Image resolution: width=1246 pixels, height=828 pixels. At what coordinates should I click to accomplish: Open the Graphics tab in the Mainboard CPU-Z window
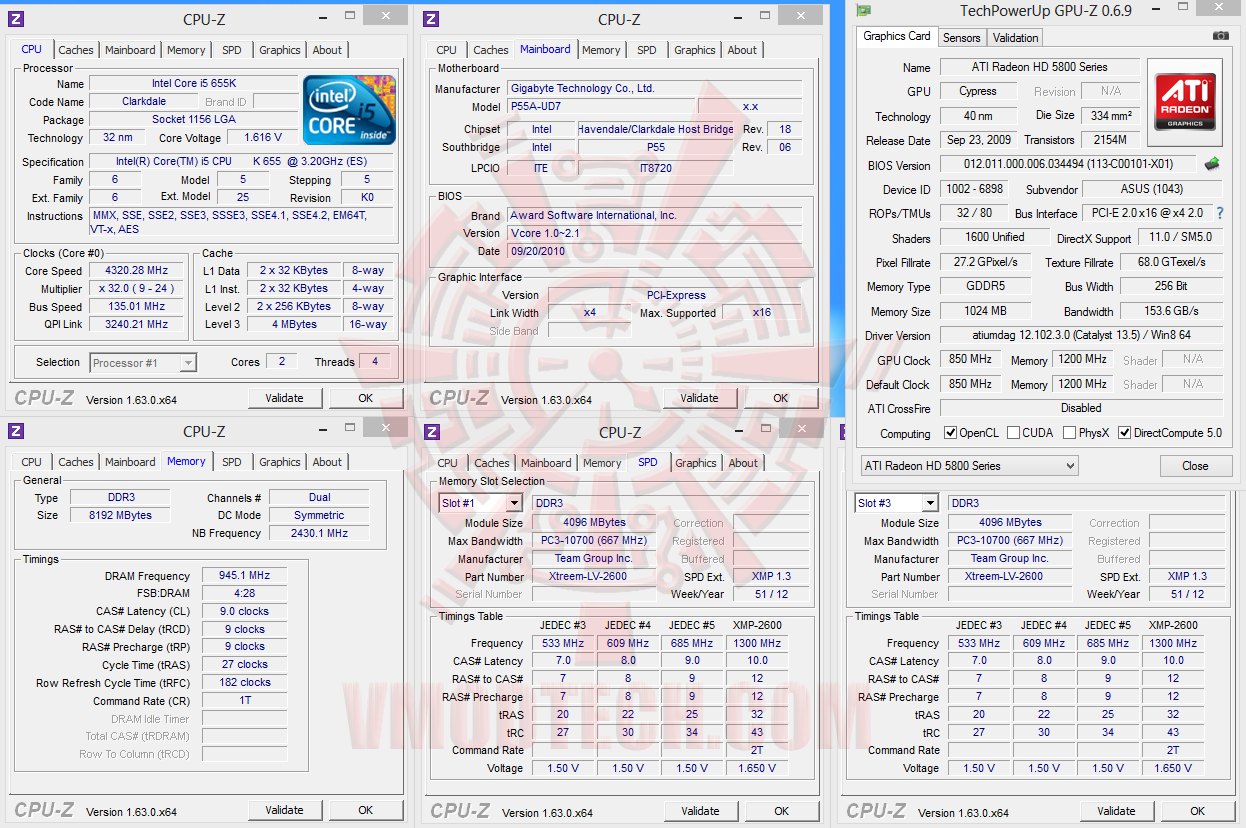click(695, 50)
